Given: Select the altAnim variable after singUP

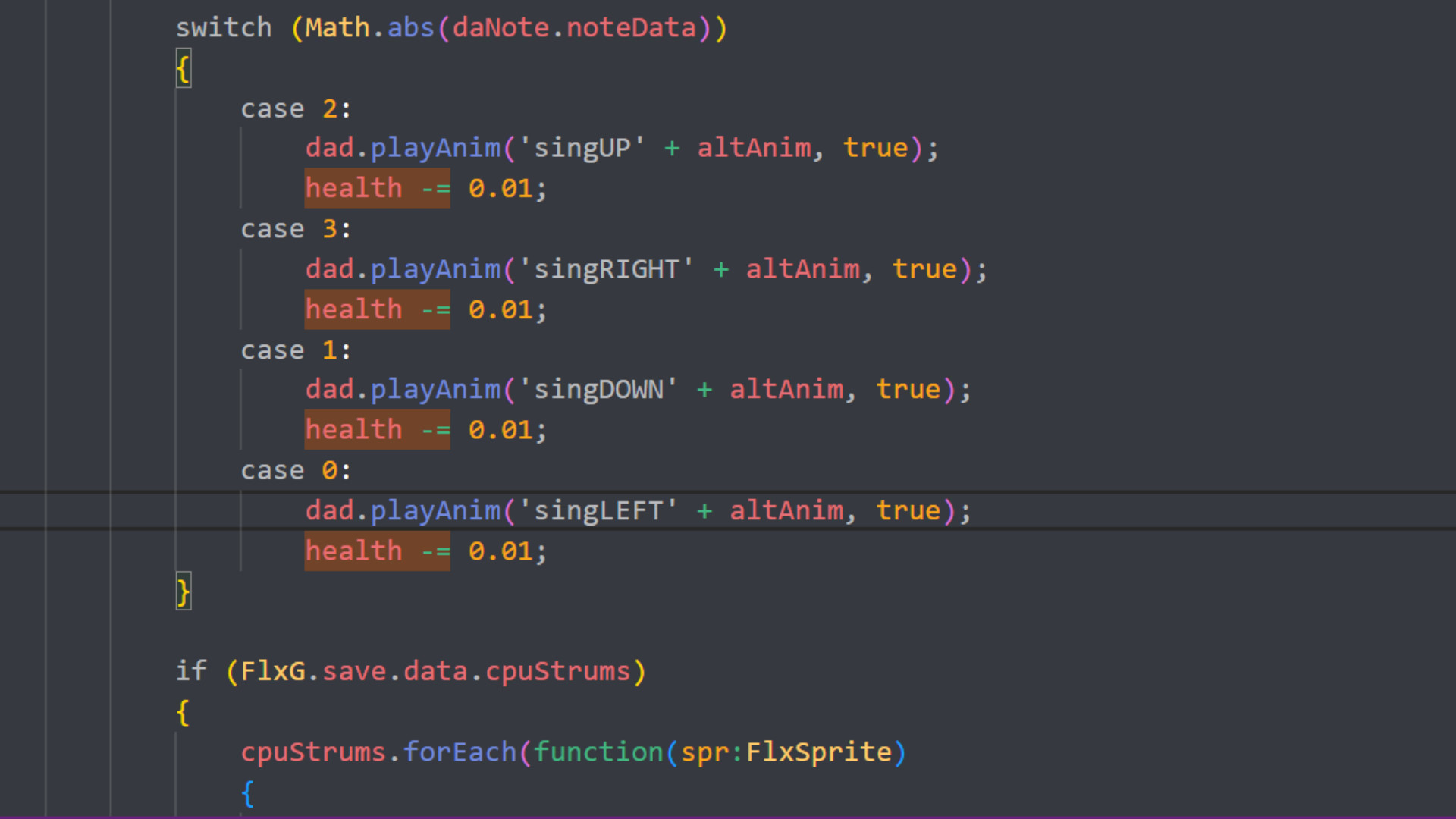Looking at the screenshot, I should point(753,147).
